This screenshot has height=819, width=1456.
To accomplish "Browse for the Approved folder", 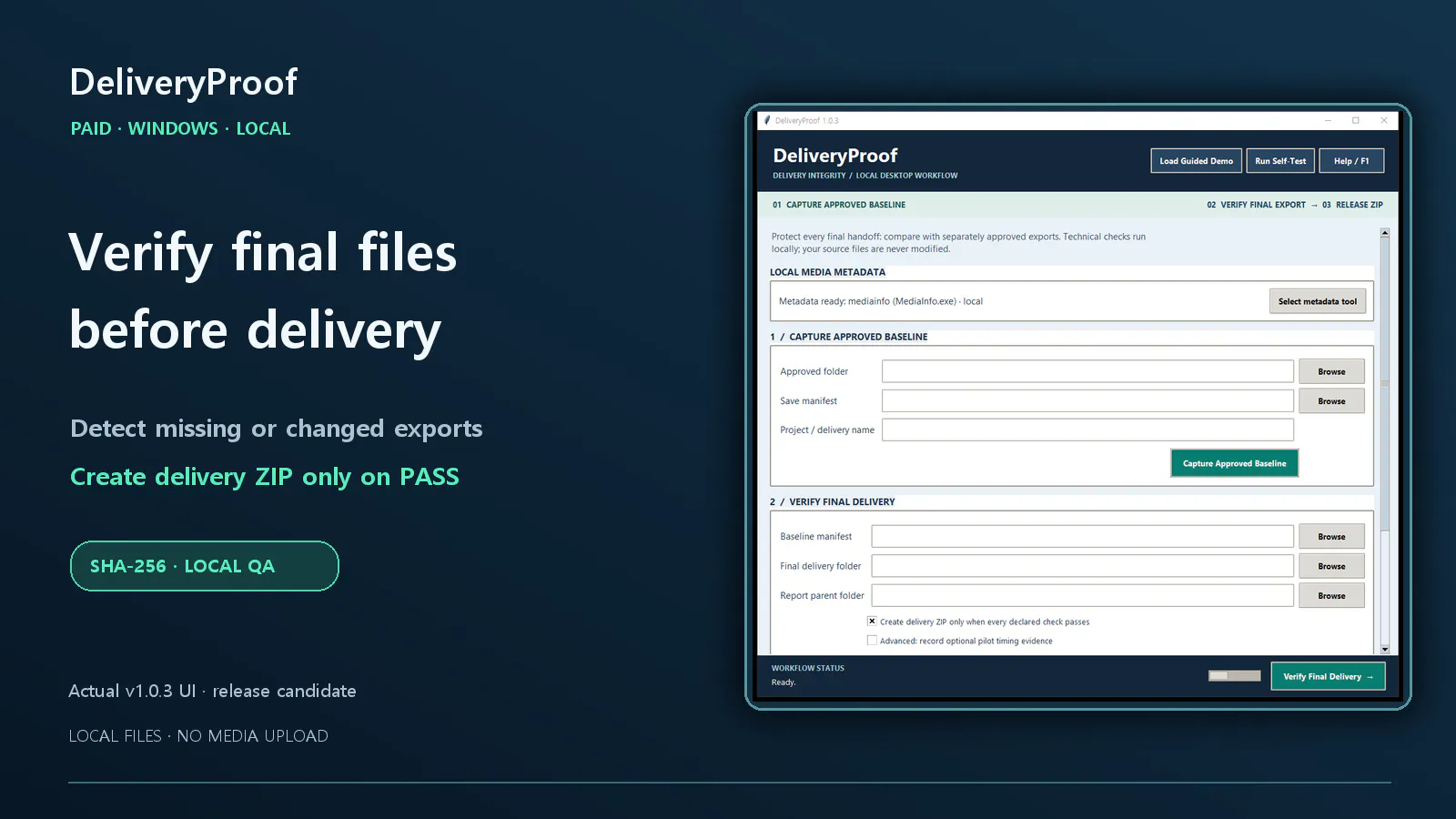I will (1331, 371).
